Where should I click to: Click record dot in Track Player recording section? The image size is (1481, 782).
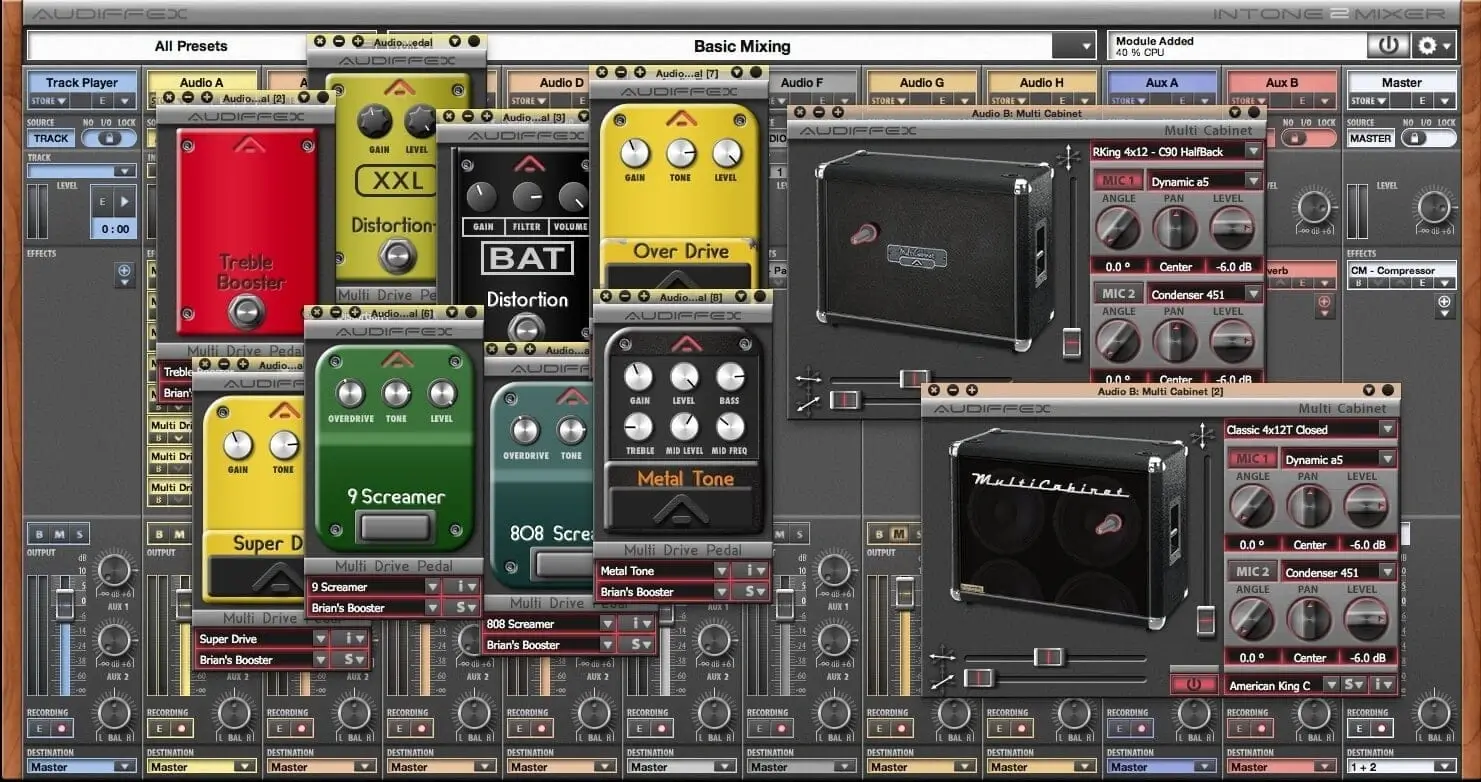(x=61, y=729)
